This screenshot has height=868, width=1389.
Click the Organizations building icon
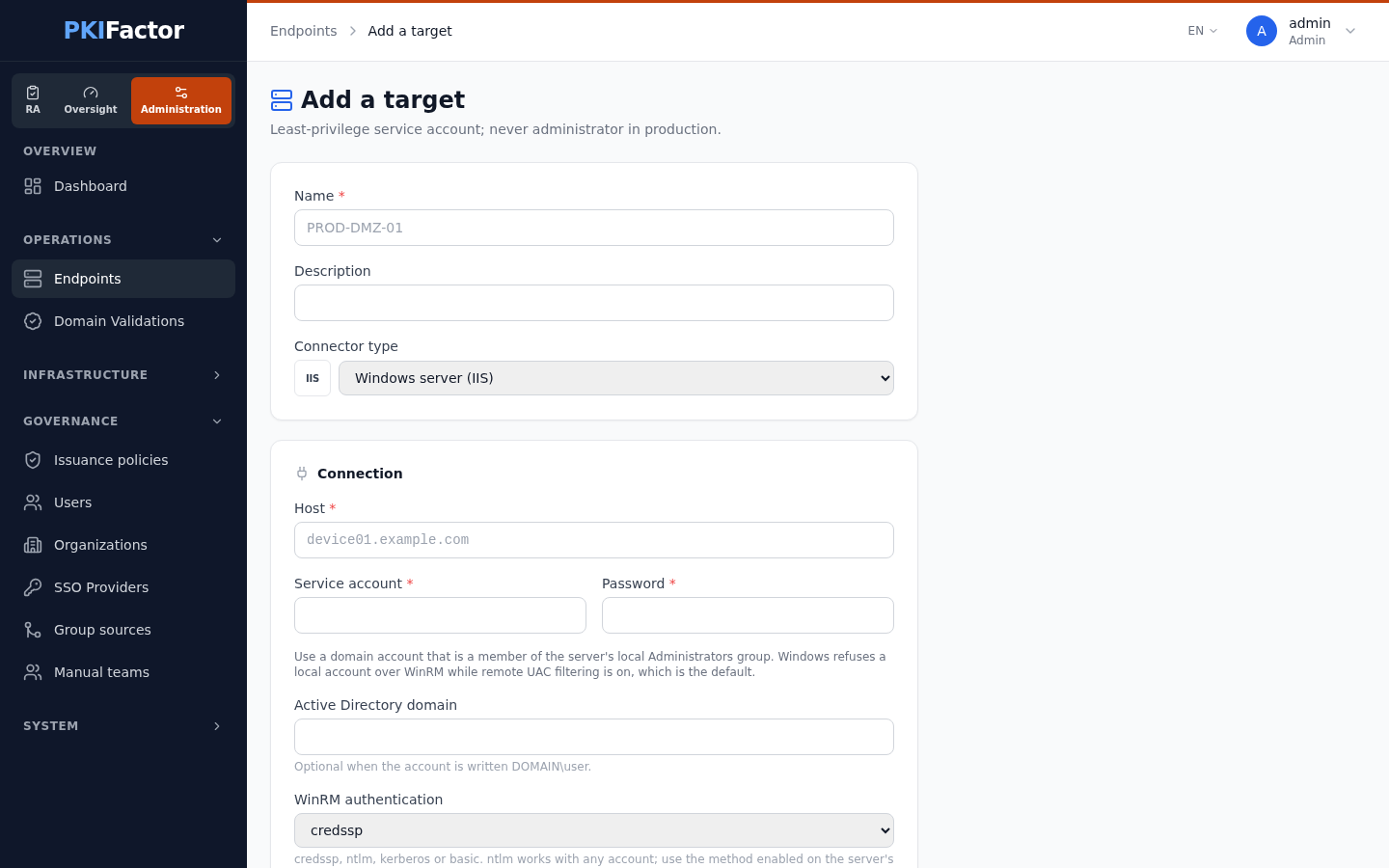pos(33,545)
